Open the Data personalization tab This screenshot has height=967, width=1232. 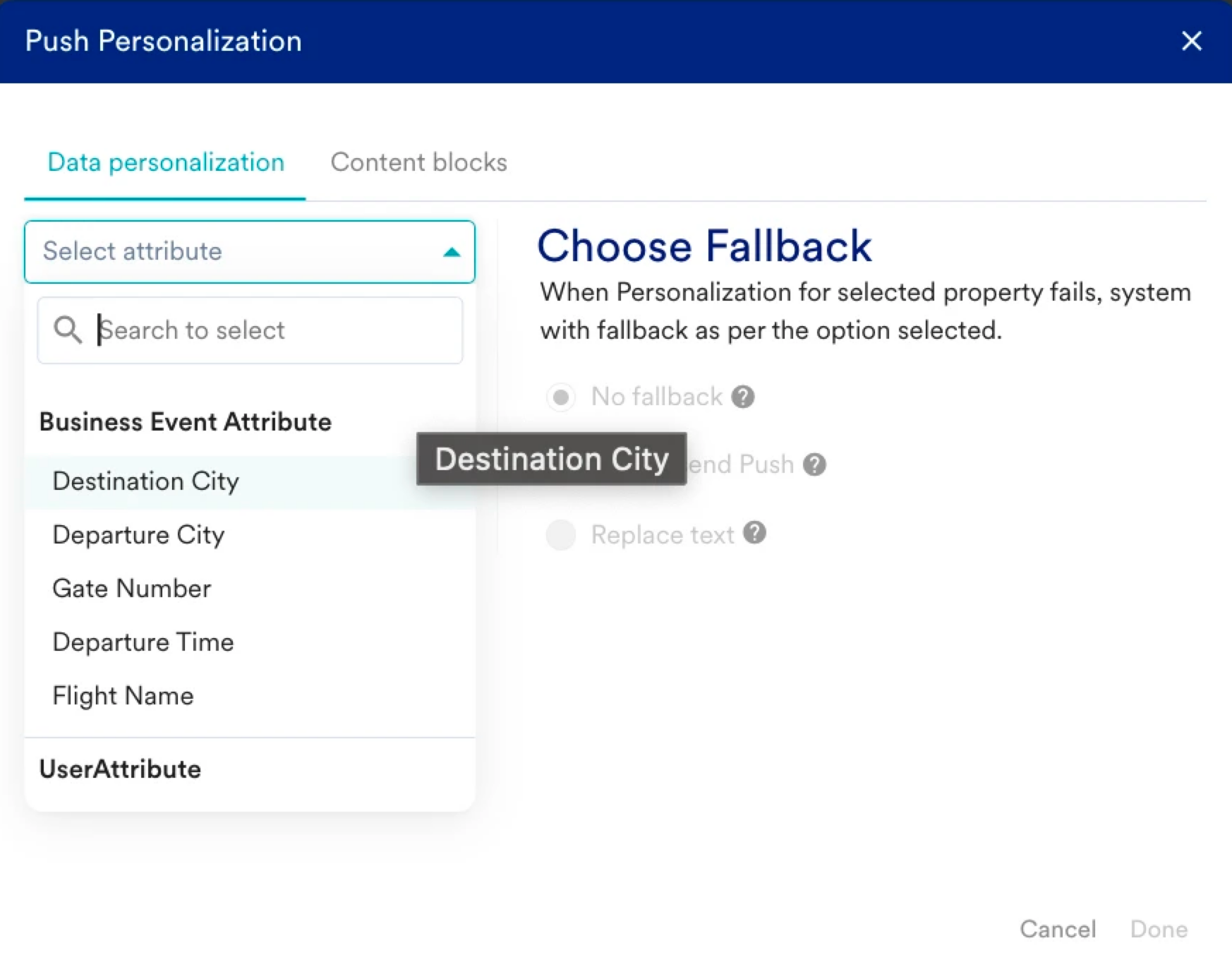pyautogui.click(x=166, y=162)
